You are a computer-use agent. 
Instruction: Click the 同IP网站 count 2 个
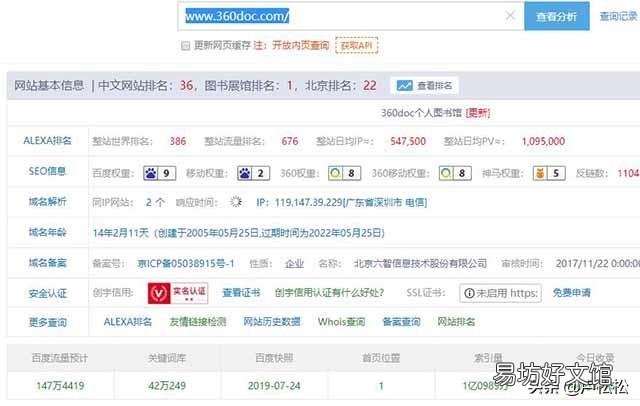156,202
